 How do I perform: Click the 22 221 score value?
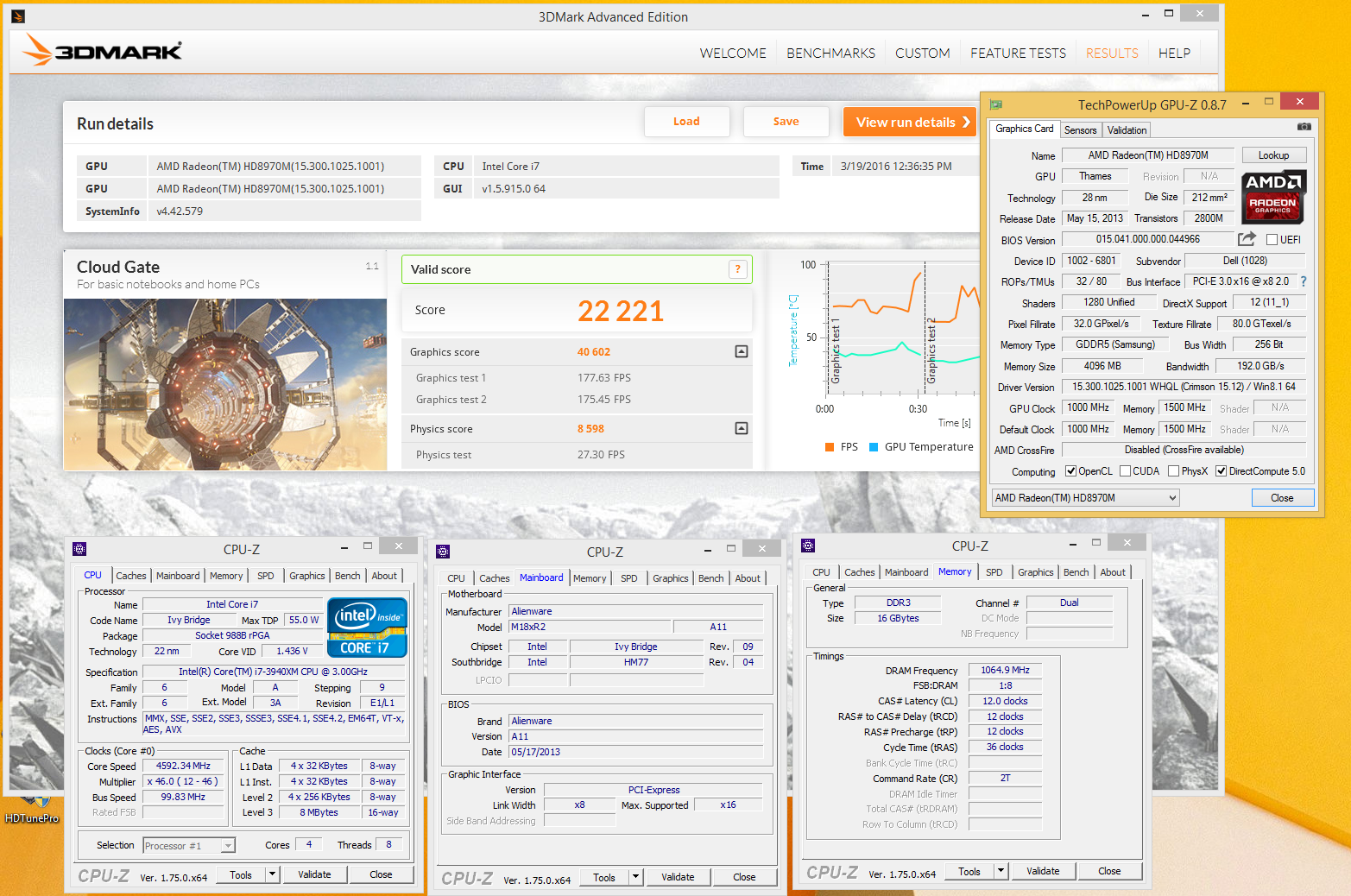tap(620, 311)
